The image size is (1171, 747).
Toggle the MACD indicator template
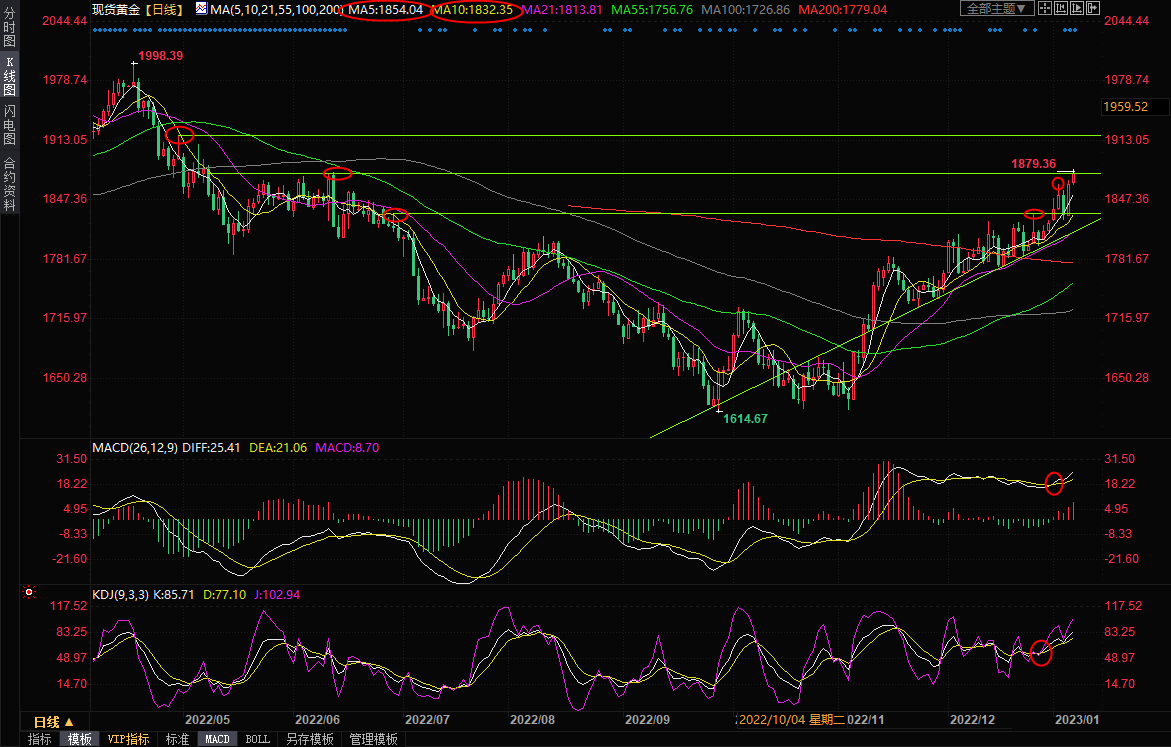click(x=217, y=739)
